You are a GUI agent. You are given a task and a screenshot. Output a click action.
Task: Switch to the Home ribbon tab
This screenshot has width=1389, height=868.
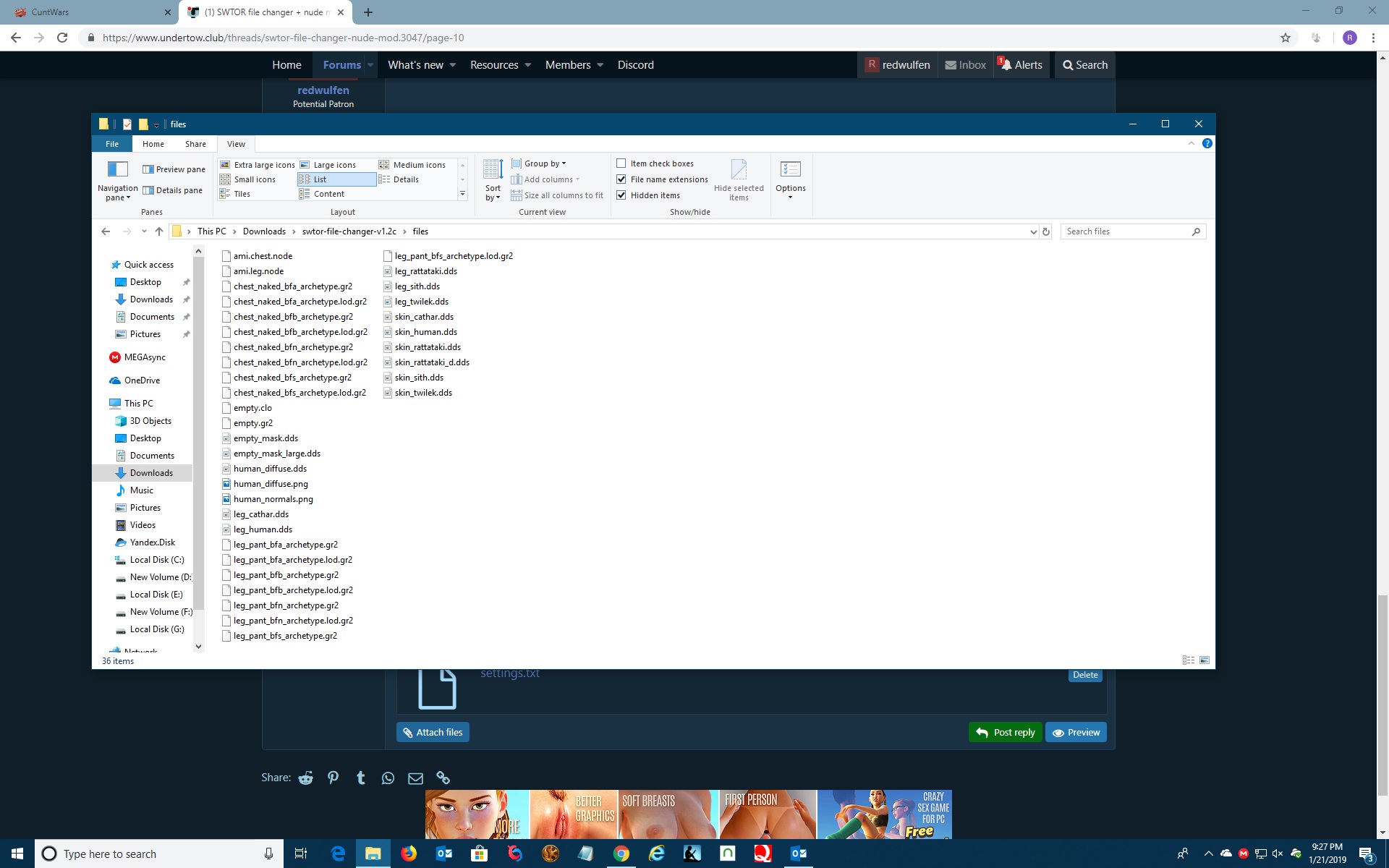coord(153,144)
